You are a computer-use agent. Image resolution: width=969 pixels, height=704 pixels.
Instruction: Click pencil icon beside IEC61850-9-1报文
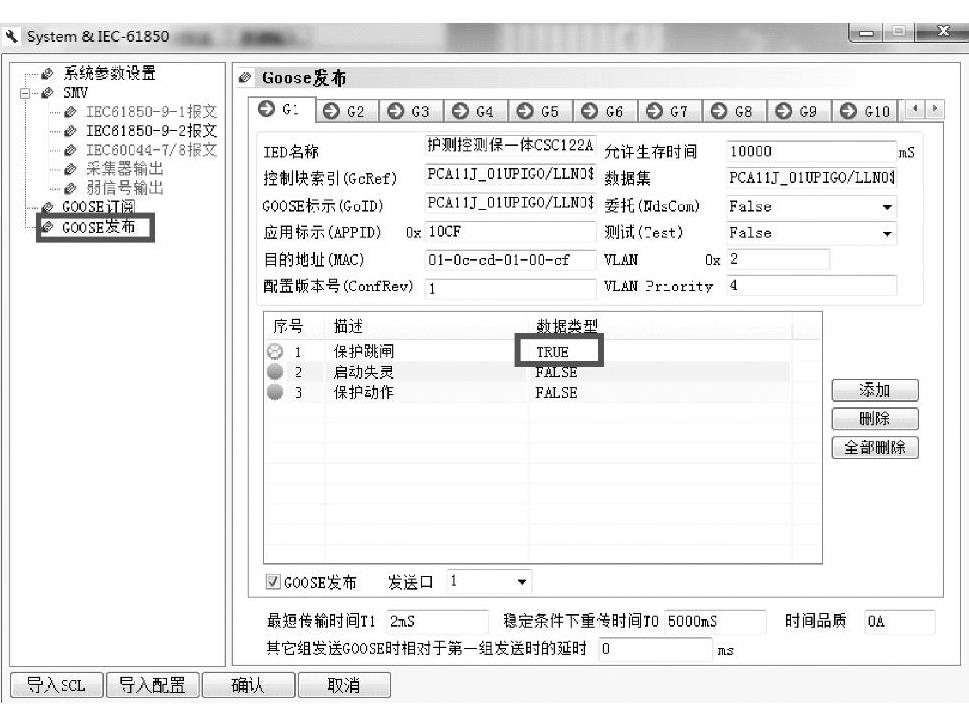click(x=70, y=112)
